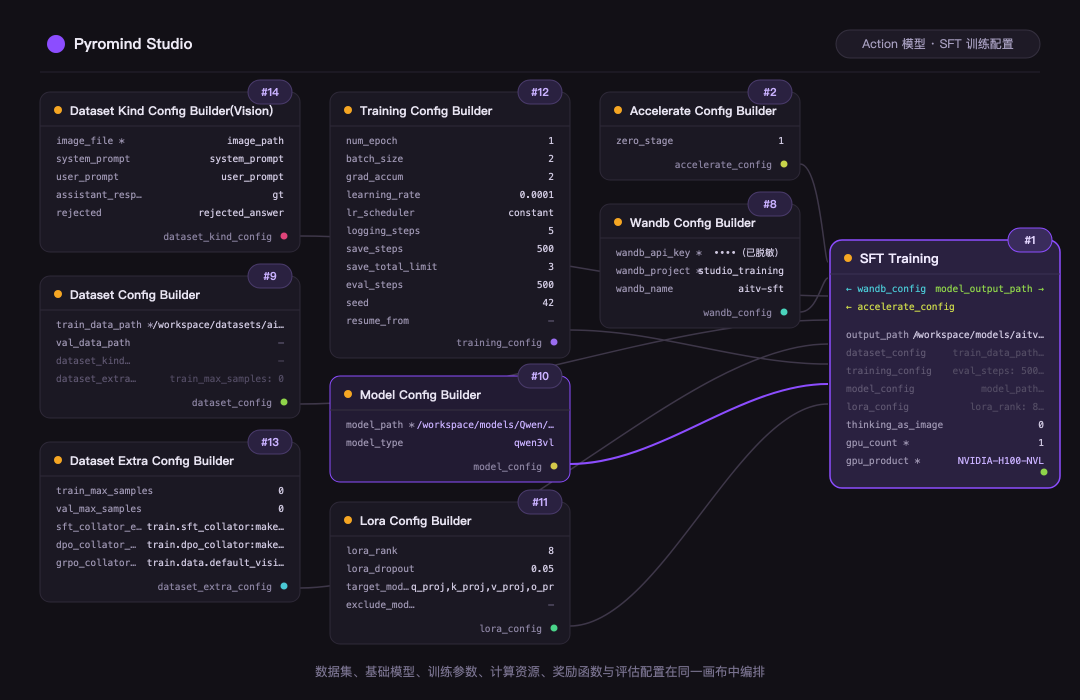Click the cyan dataset_extra_config output port

click(284, 586)
